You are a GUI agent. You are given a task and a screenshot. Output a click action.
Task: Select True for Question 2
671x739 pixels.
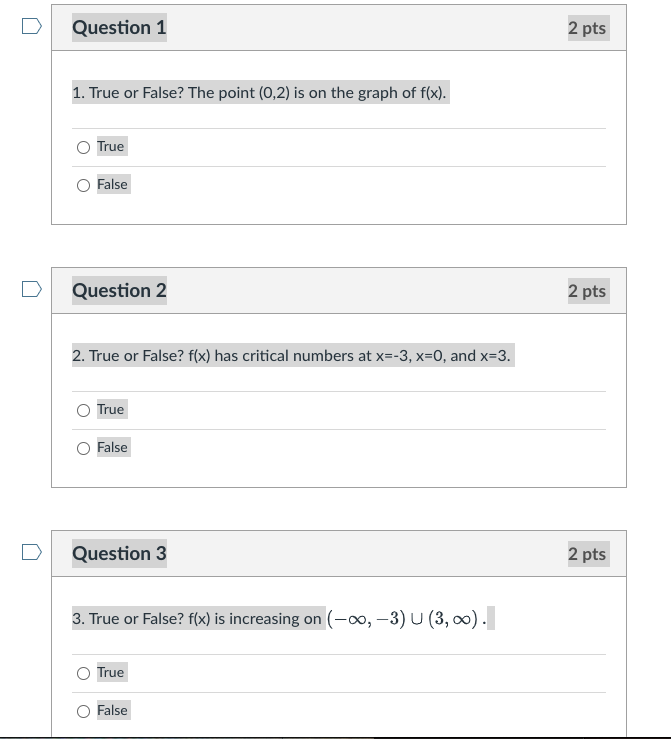(83, 411)
